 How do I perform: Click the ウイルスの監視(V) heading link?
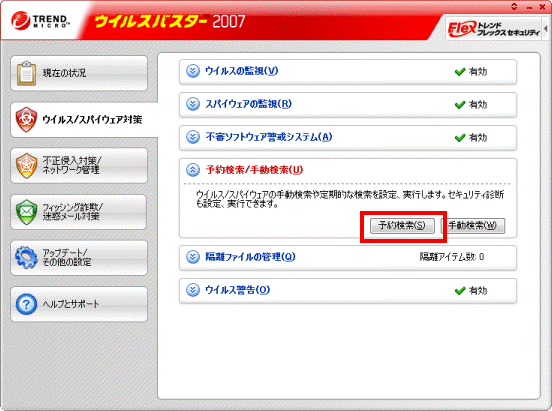tap(242, 71)
